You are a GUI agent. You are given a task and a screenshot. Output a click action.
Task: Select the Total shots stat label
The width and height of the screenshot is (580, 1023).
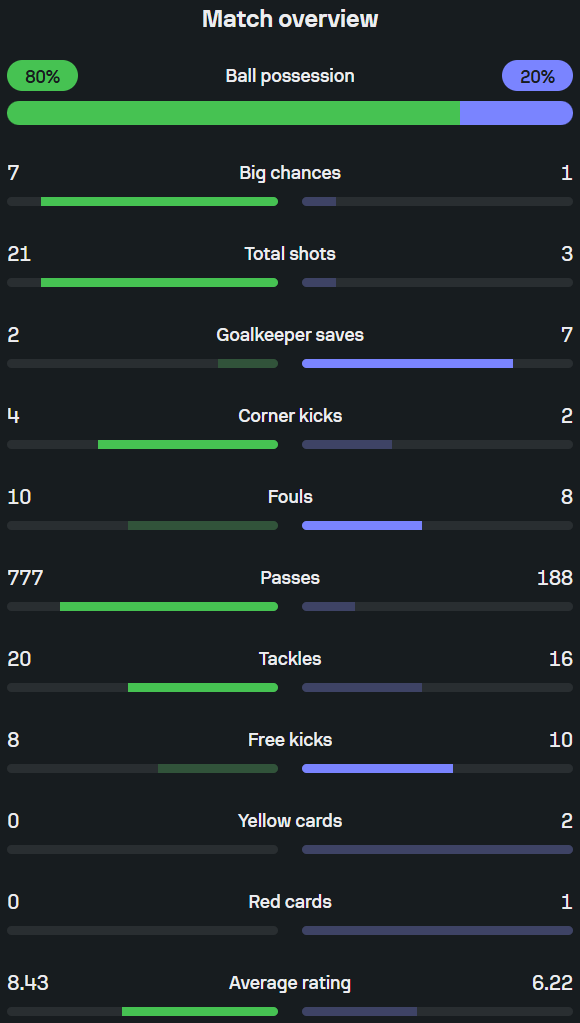click(x=290, y=254)
